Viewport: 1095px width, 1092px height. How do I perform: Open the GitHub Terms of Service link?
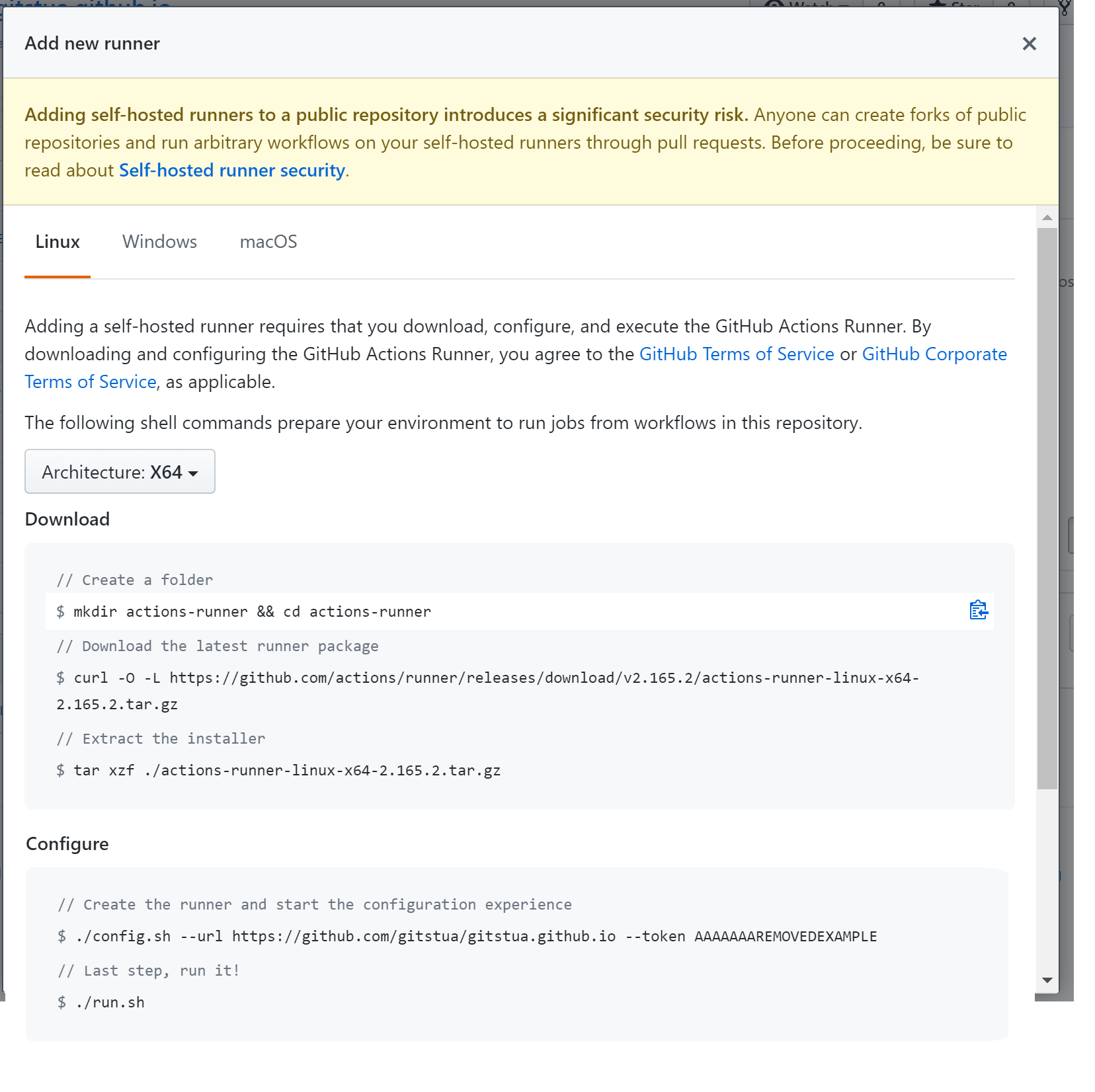pyautogui.click(x=736, y=354)
